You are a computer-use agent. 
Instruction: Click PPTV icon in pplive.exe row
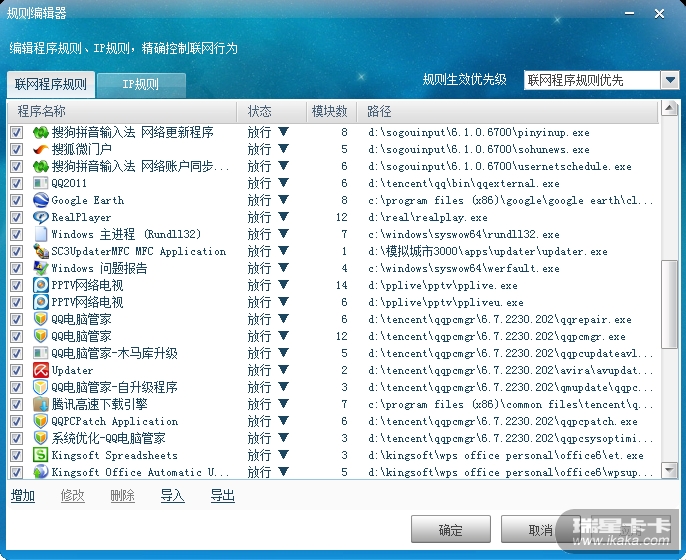41,285
